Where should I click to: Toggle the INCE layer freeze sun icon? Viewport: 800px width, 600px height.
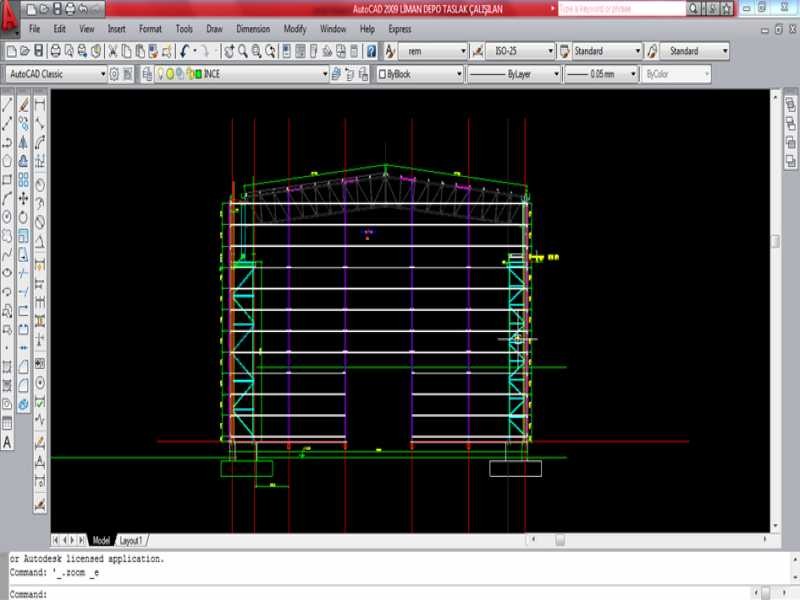pyautogui.click(x=170, y=74)
